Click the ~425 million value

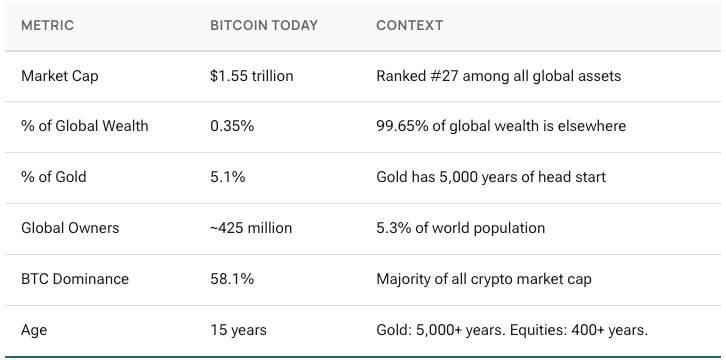click(251, 228)
